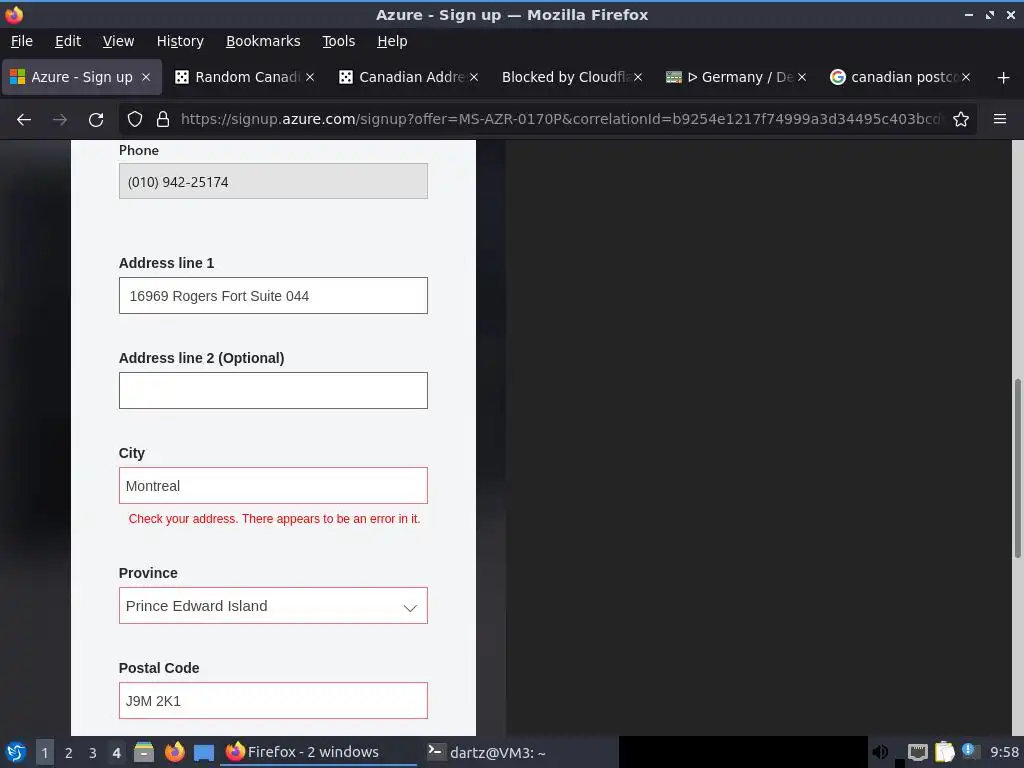The image size is (1024, 768).
Task: Click the Address line 2 optional field
Action: pos(273,391)
